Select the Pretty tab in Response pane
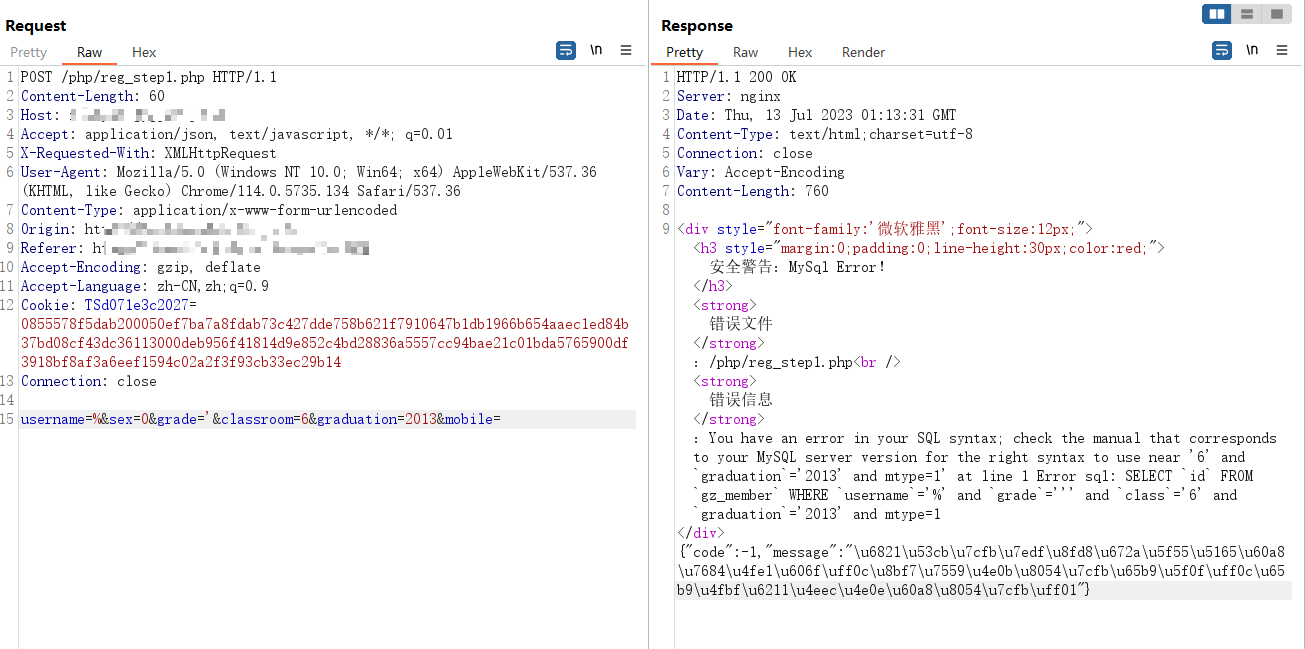Viewport: 1305px width, 649px height. 685,52
